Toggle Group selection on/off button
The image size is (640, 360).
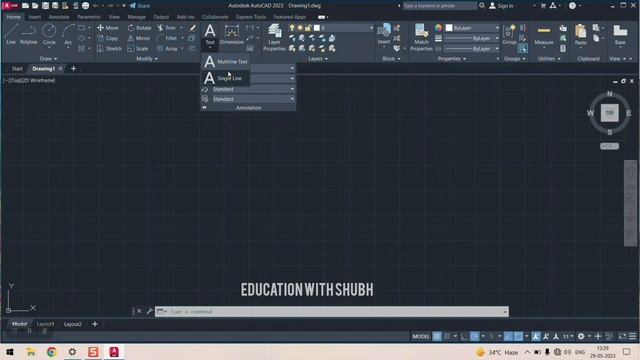(522, 49)
